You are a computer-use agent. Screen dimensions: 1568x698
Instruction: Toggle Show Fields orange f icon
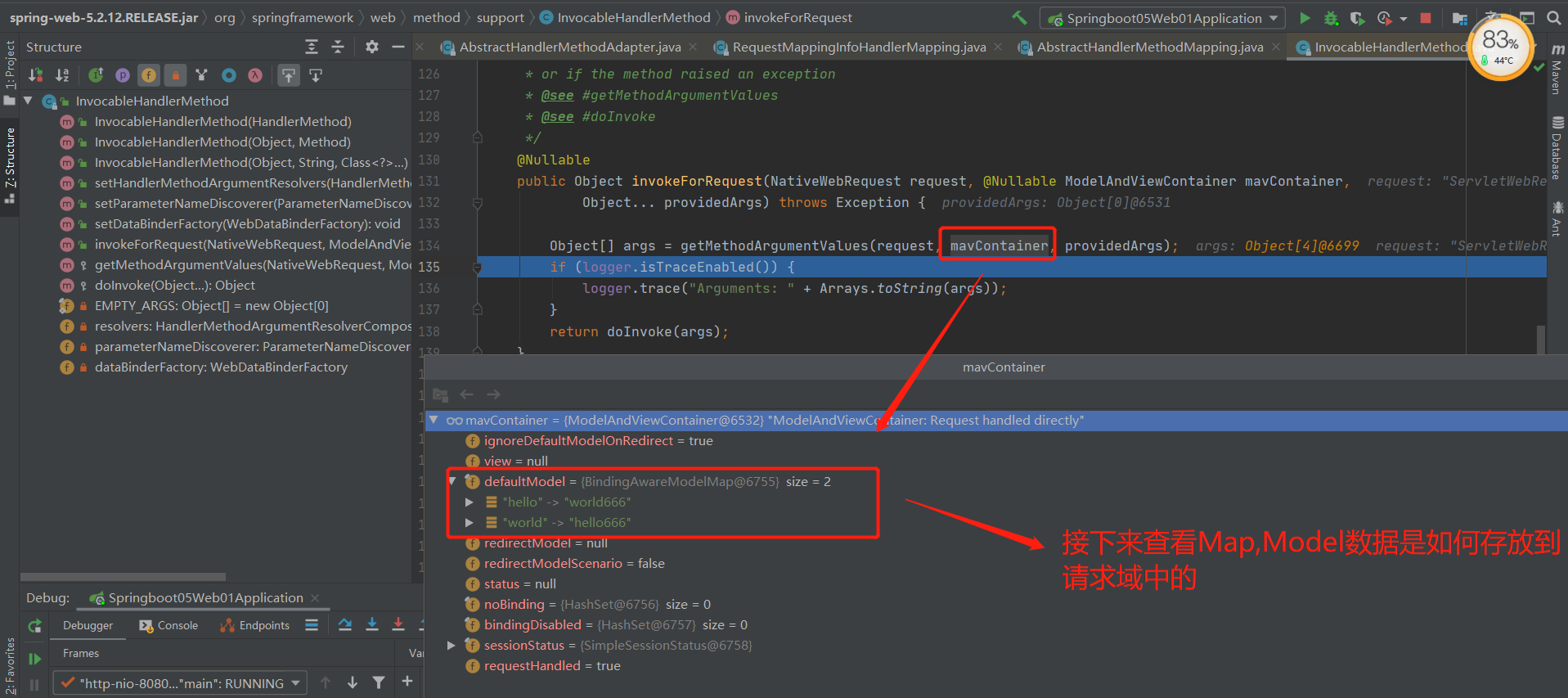[x=149, y=75]
